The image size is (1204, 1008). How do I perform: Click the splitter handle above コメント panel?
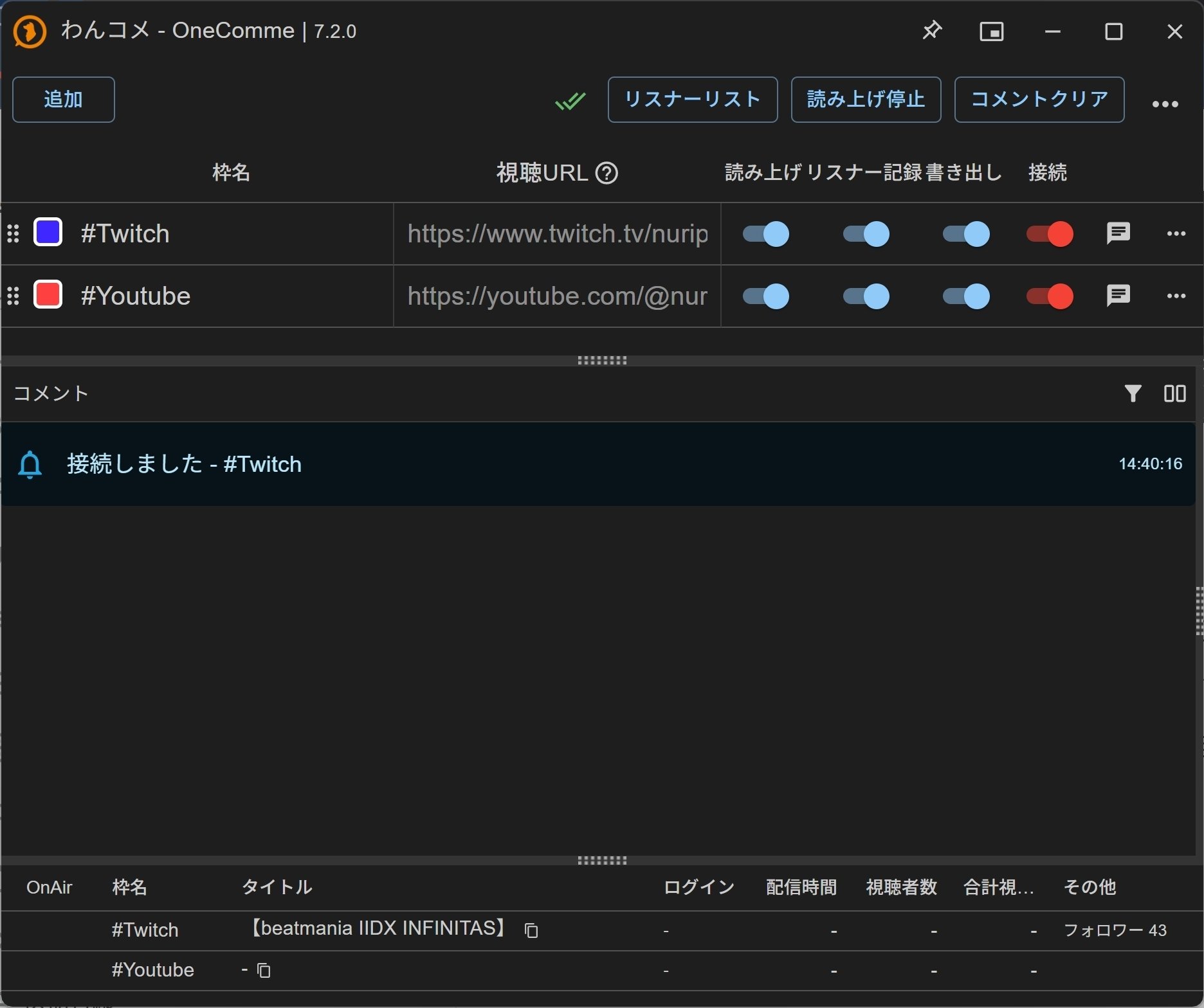602,361
